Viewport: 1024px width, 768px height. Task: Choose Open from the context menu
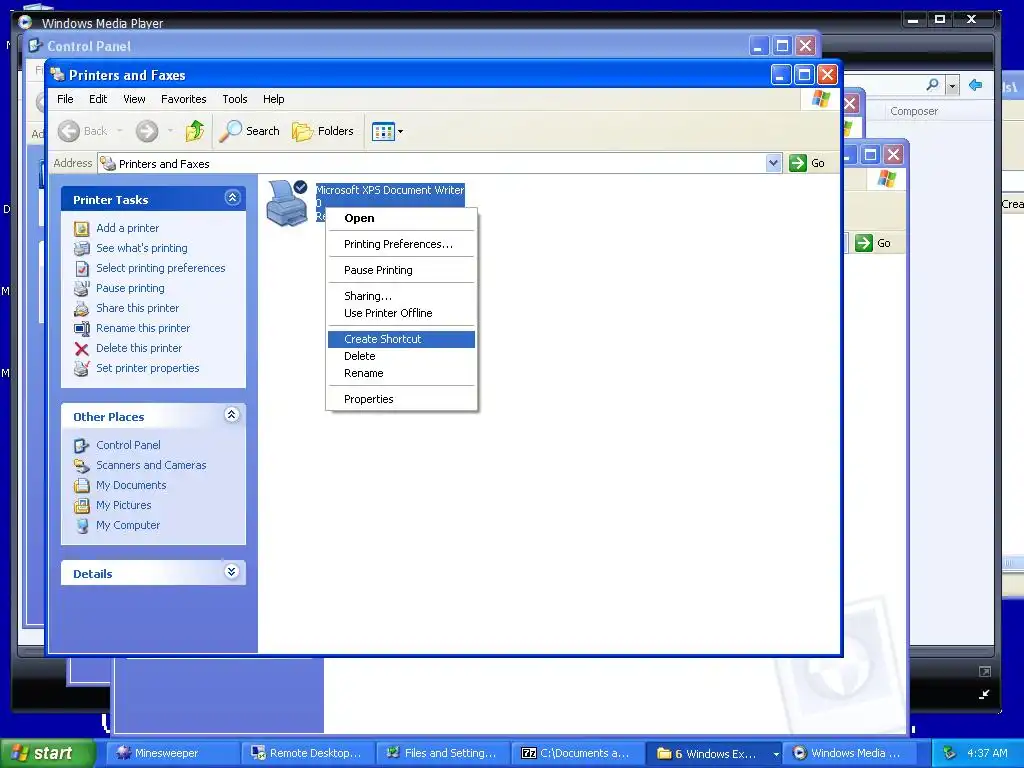pos(401,218)
